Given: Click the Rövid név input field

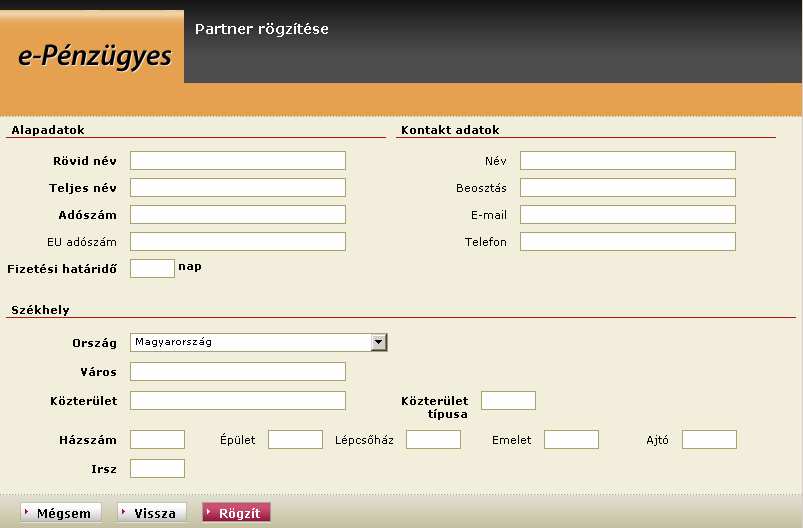Looking at the screenshot, I should point(238,160).
